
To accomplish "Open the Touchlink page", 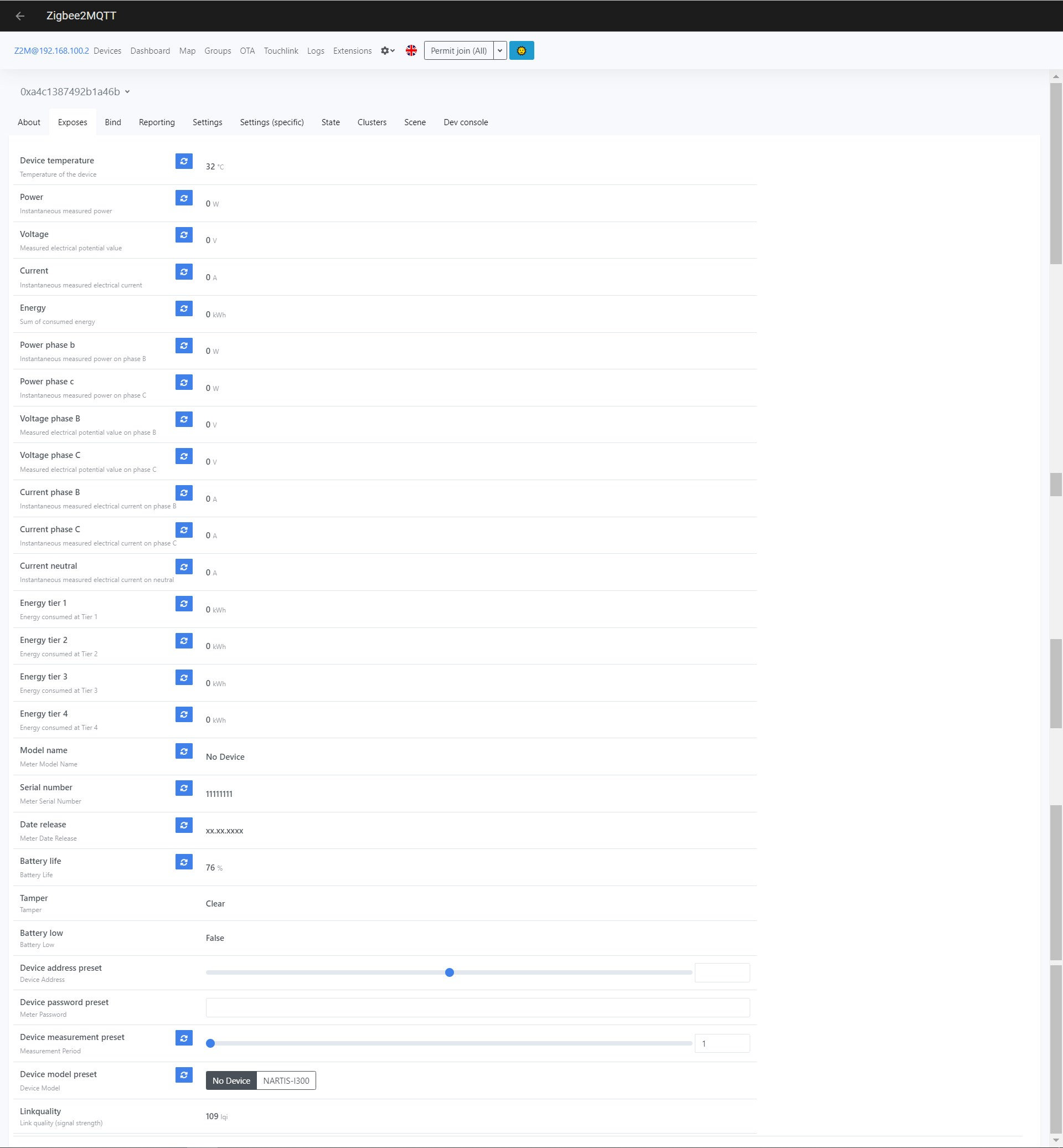I will pos(281,50).
